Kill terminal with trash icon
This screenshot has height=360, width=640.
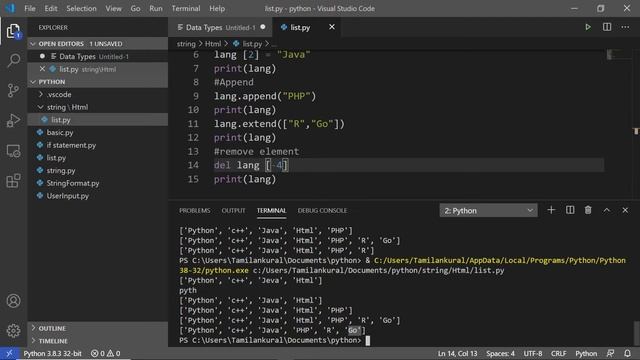[588, 210]
